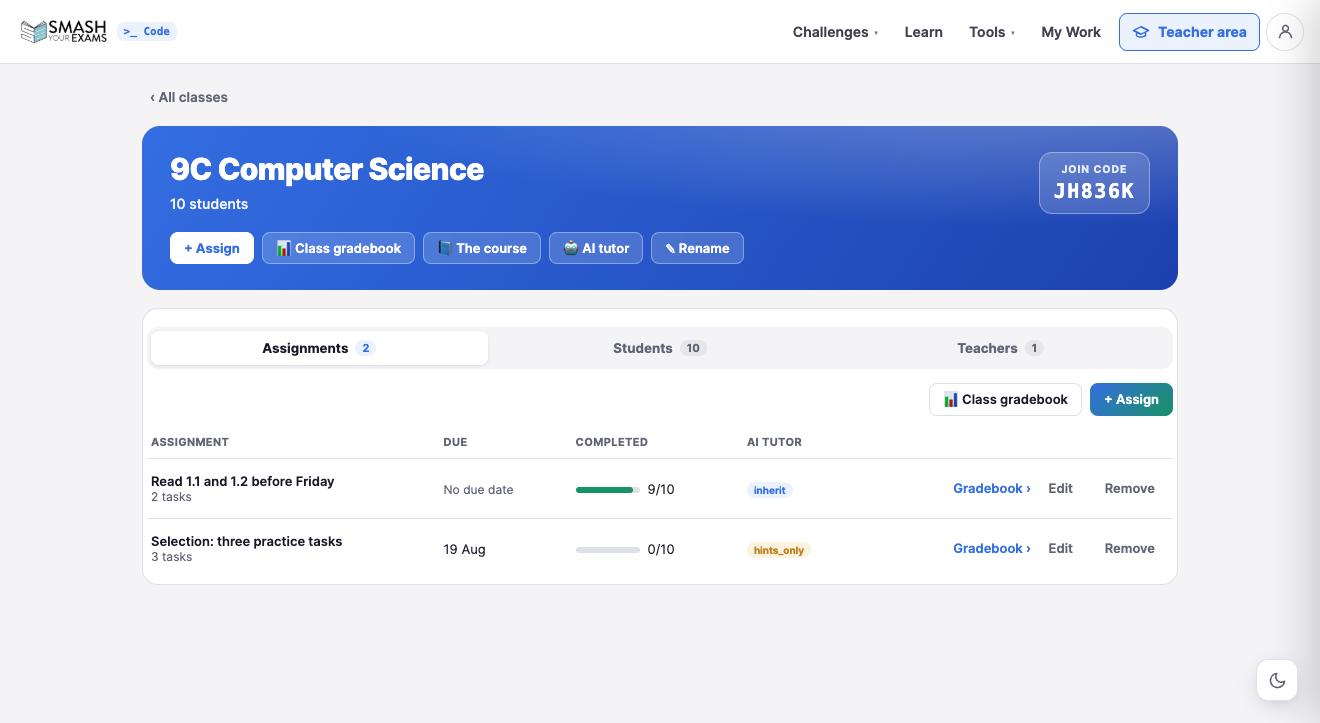Open Class gradebook in the blue banner
The image size is (1320, 723).
point(338,248)
